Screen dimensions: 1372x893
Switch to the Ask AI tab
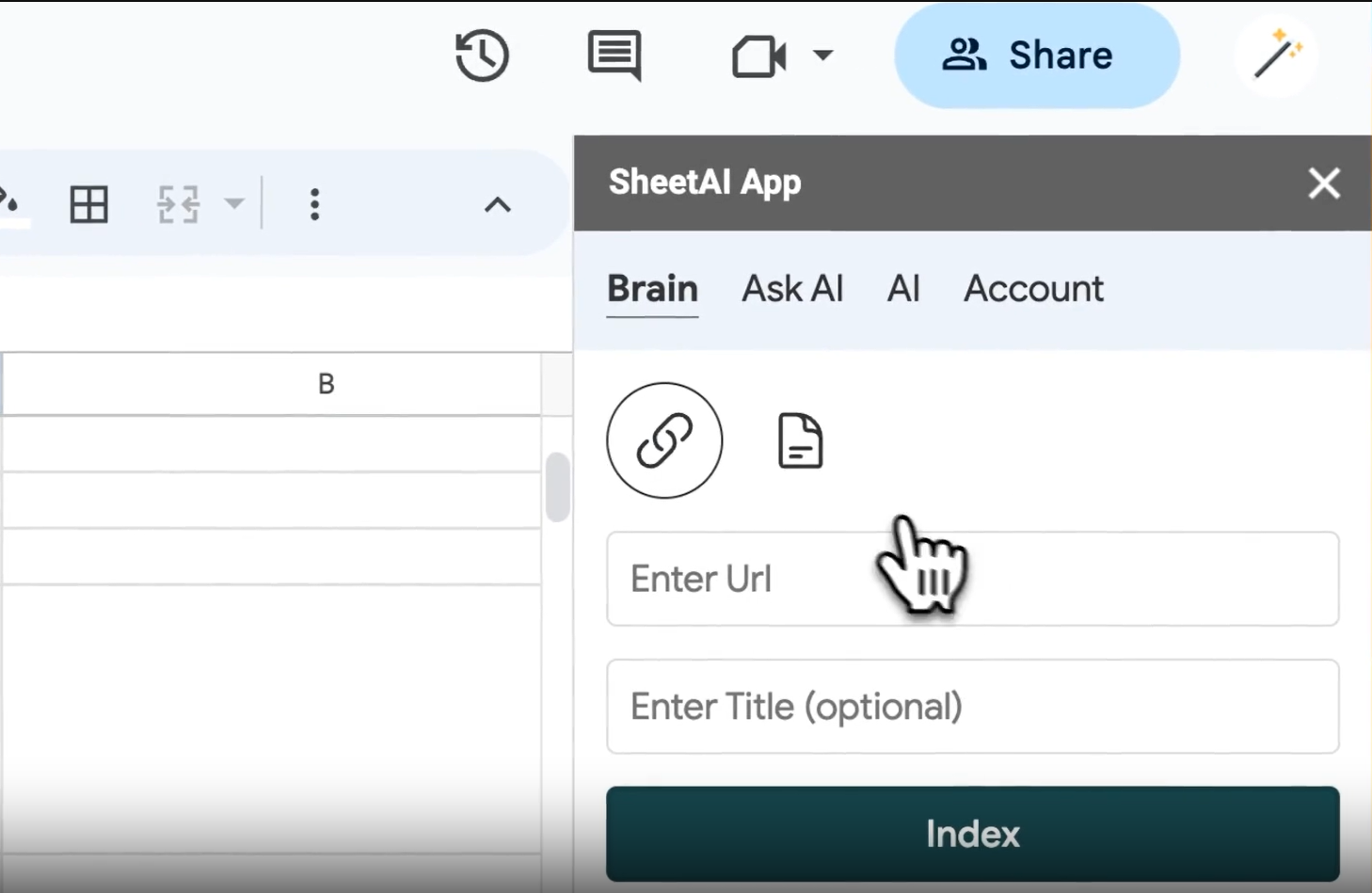tap(792, 289)
